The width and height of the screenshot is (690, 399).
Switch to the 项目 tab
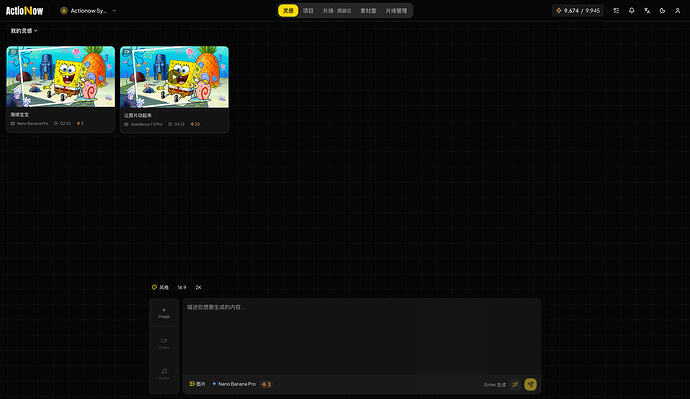tap(308, 11)
